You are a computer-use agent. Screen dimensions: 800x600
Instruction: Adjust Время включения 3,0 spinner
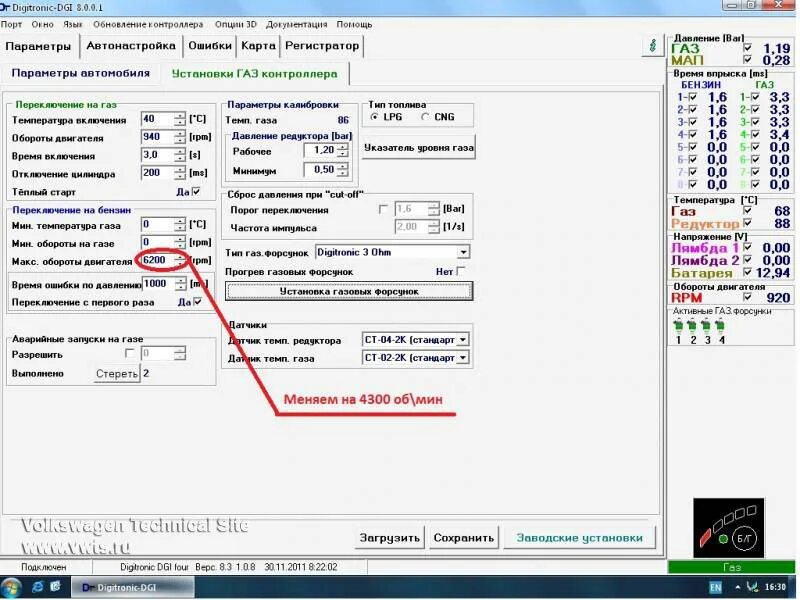tap(179, 155)
